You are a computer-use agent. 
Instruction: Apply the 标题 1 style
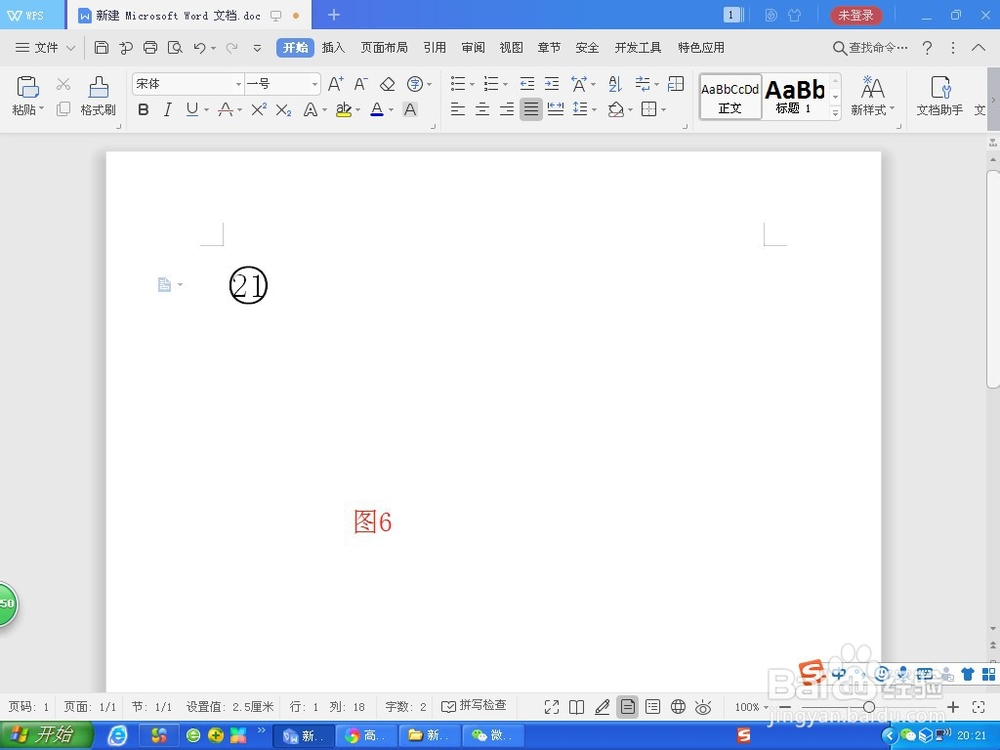click(796, 95)
